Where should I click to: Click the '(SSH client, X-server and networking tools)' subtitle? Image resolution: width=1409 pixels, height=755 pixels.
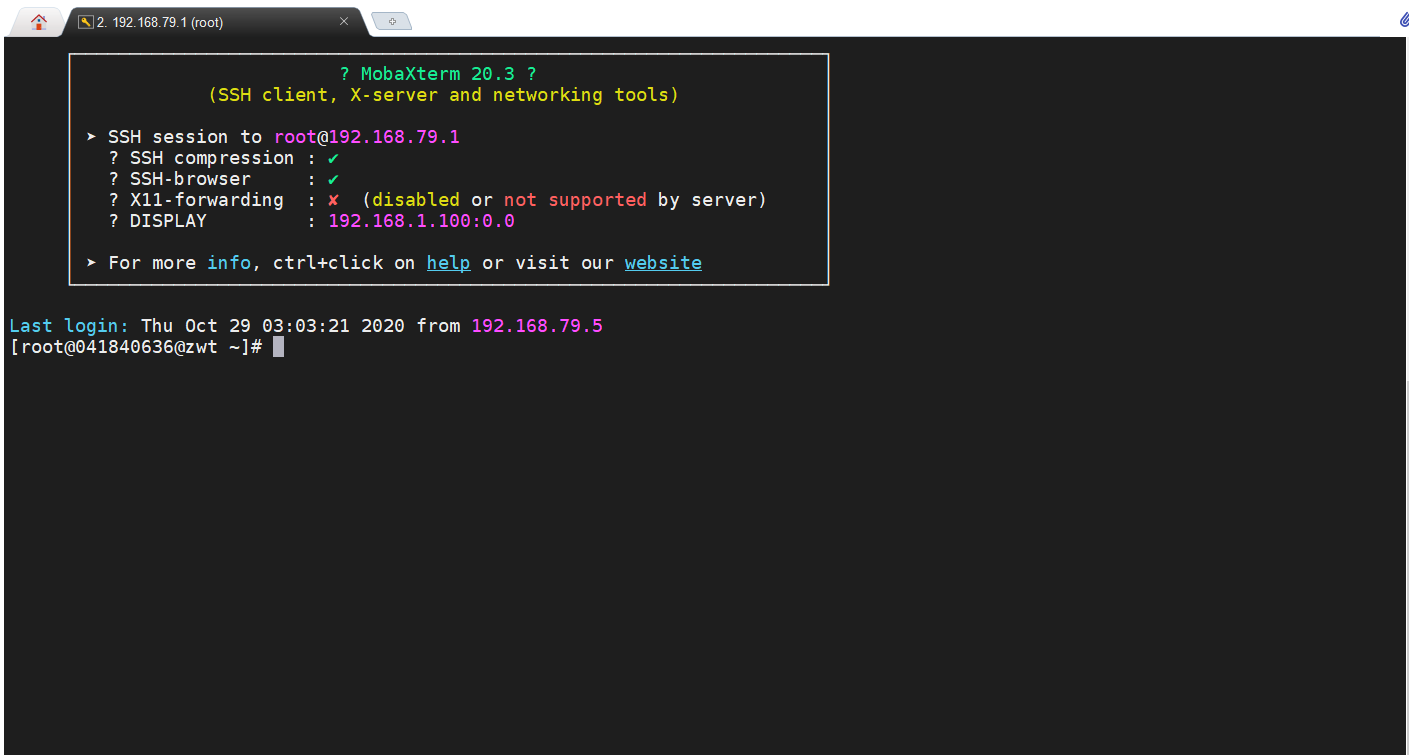pyautogui.click(x=444, y=95)
